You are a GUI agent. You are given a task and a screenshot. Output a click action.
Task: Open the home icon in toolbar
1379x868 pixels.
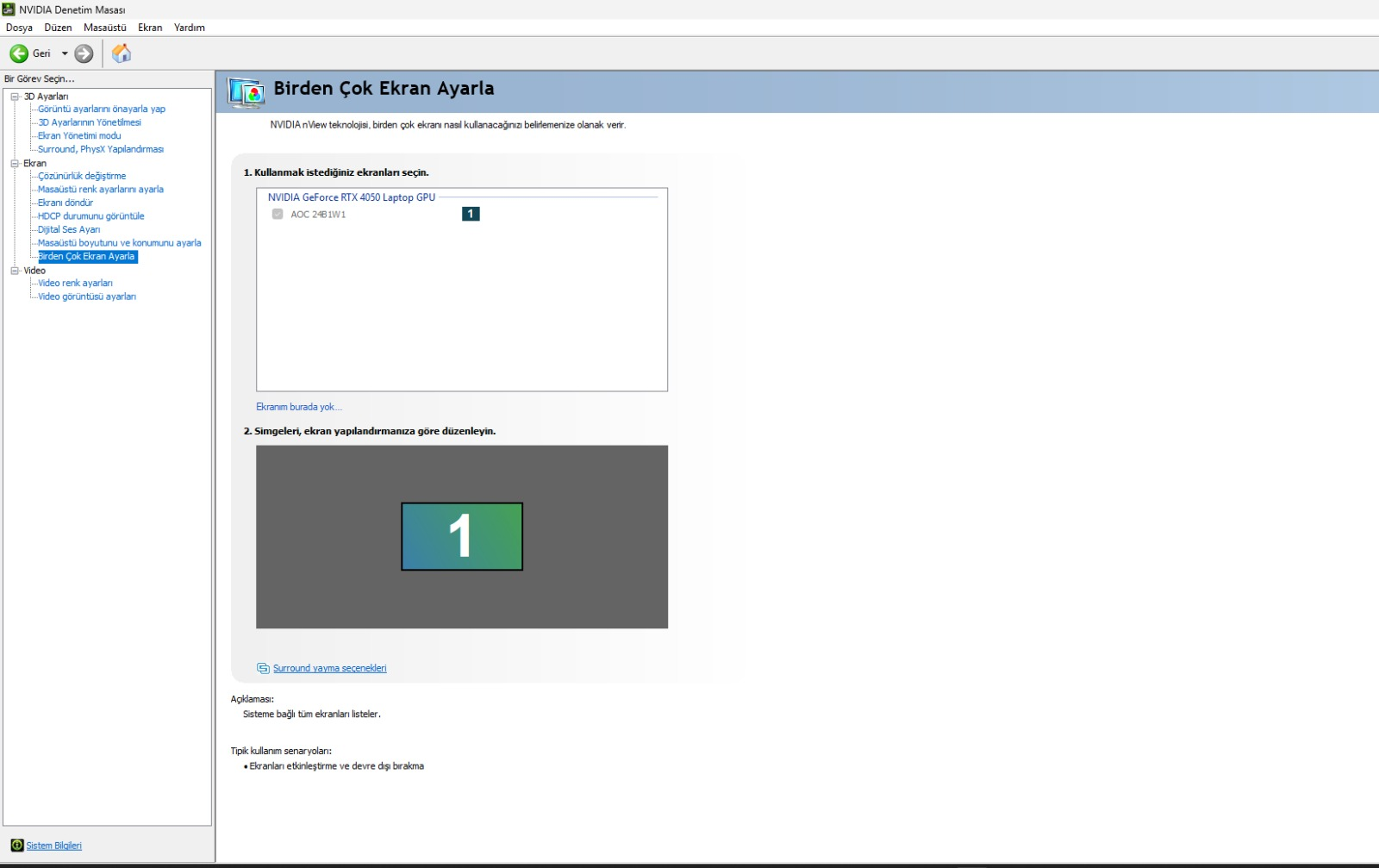pyautogui.click(x=122, y=53)
